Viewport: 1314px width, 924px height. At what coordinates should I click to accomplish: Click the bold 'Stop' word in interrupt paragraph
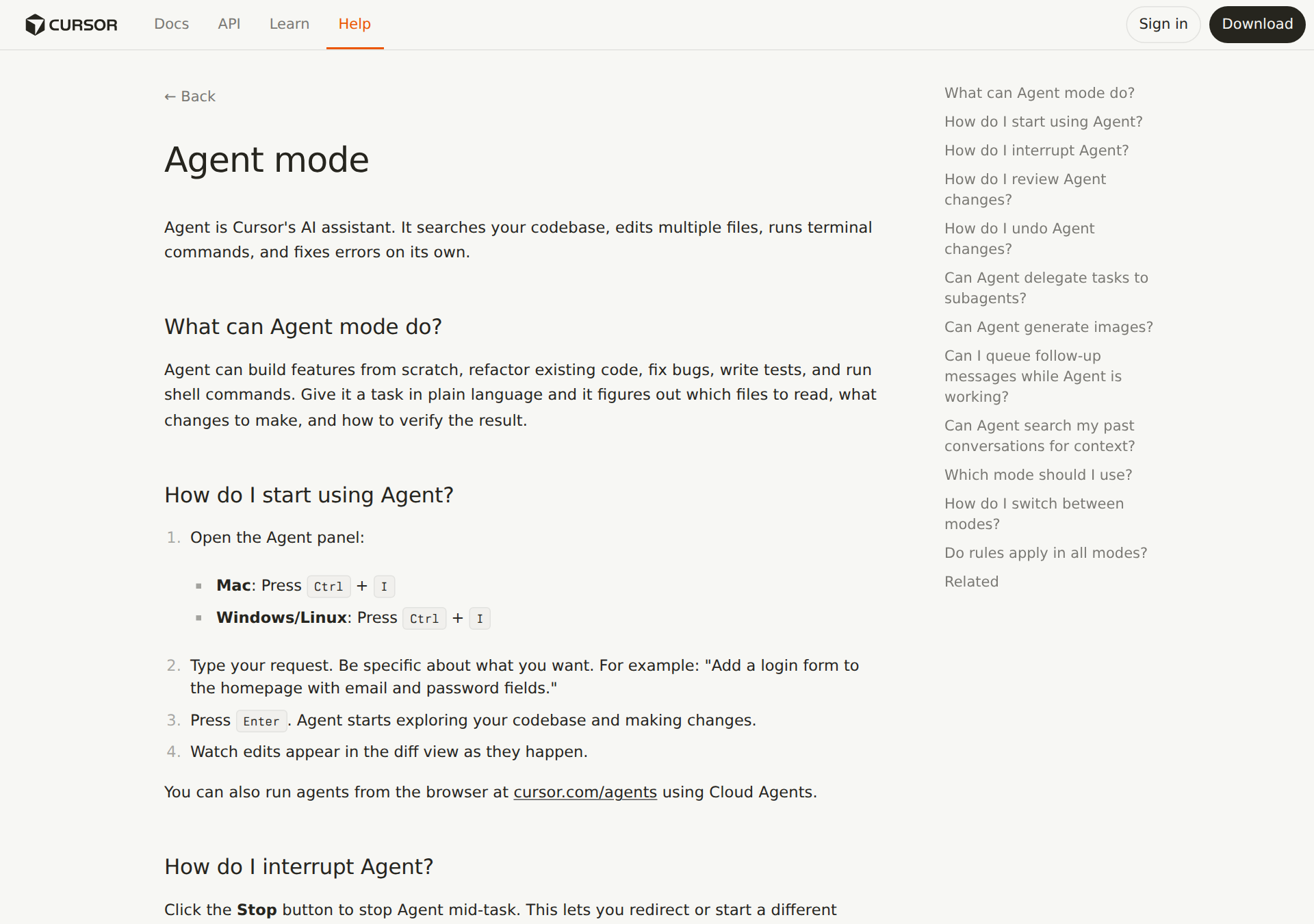(x=257, y=910)
